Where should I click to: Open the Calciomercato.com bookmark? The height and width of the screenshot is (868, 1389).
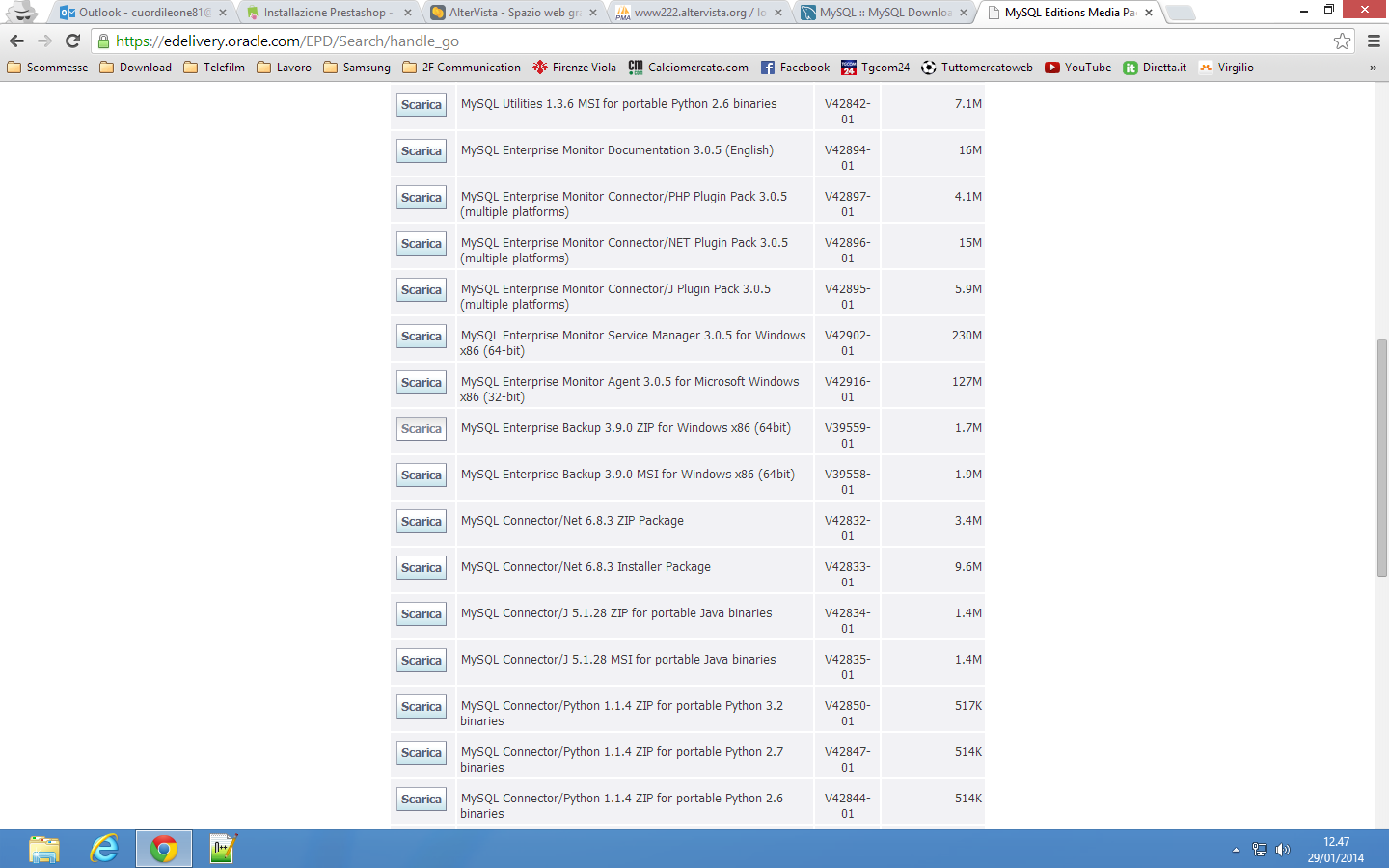tap(688, 68)
